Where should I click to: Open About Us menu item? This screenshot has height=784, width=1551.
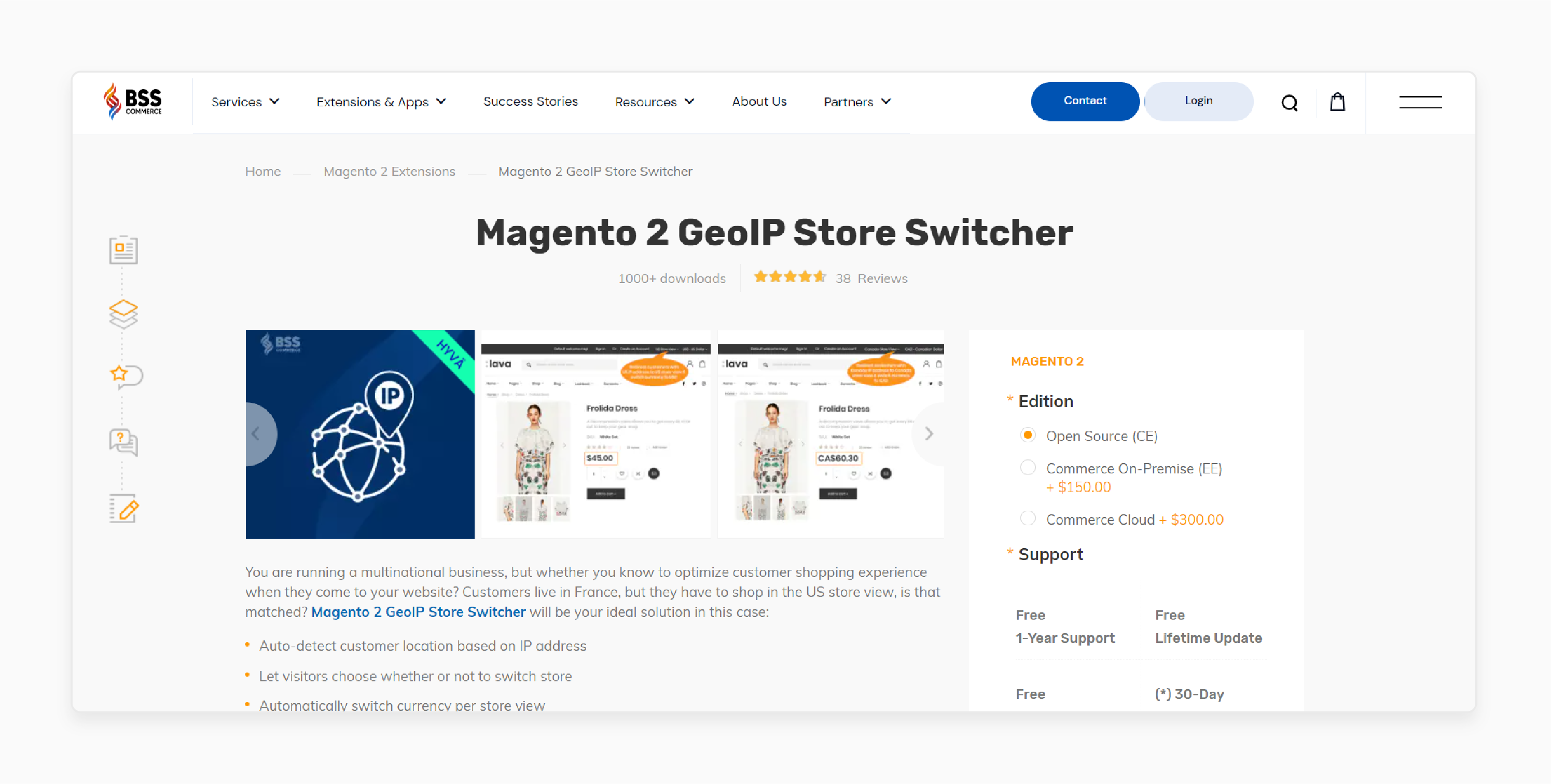click(x=759, y=101)
